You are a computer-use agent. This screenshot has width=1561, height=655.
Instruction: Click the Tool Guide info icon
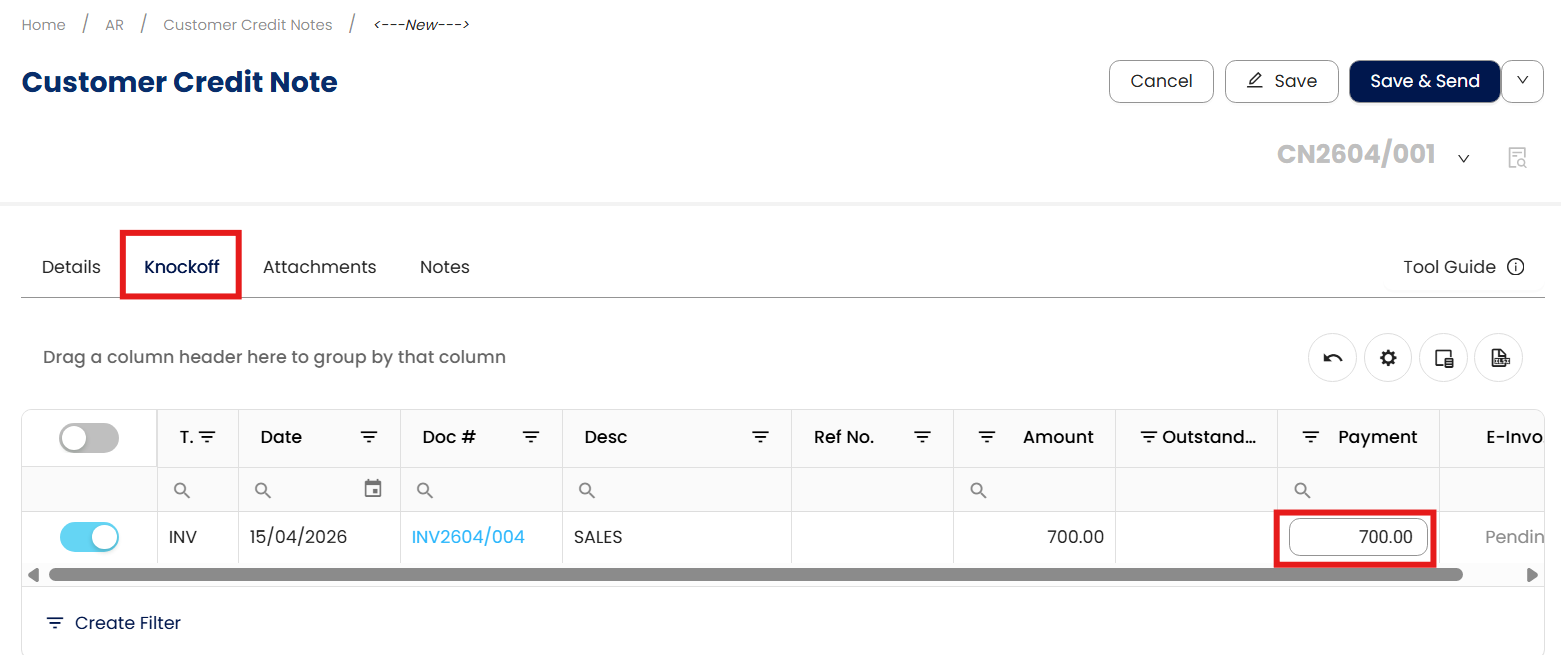[x=1515, y=267]
